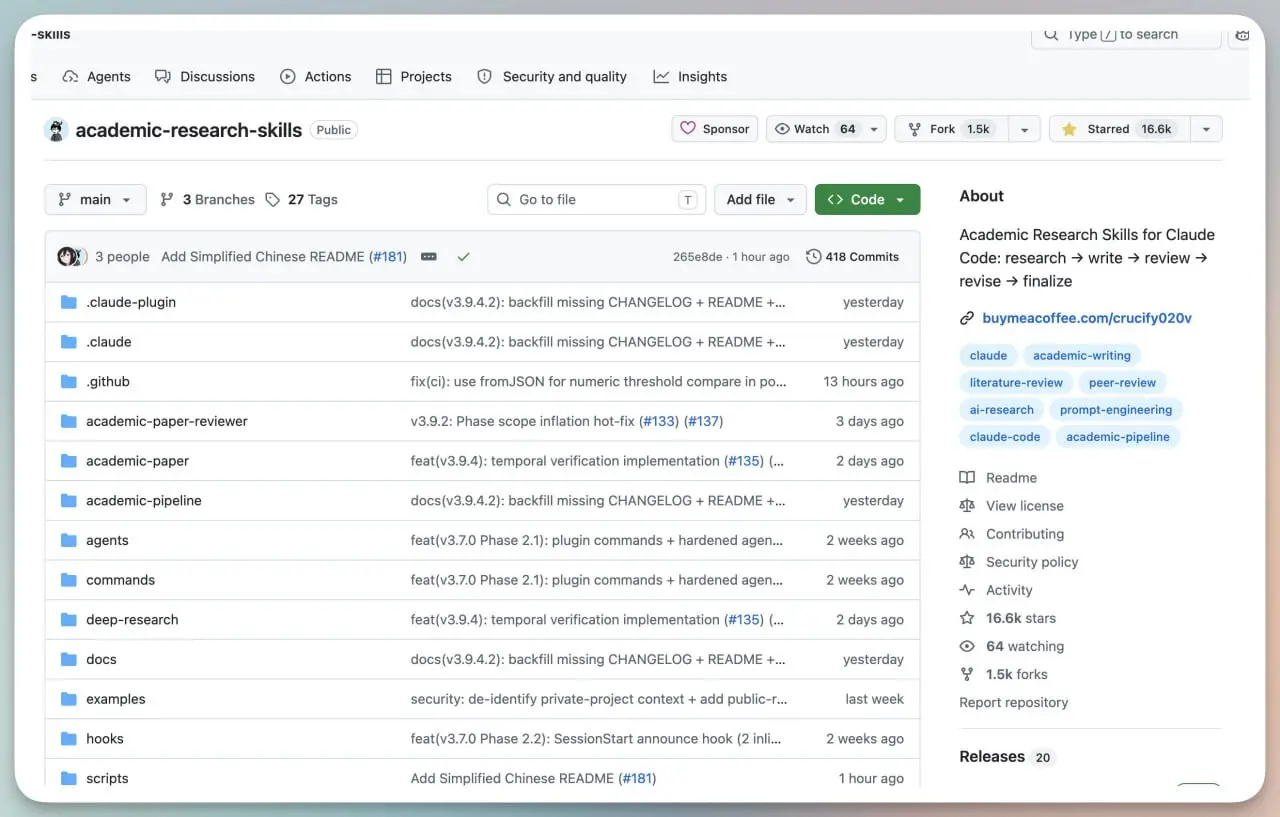Image resolution: width=1280 pixels, height=817 pixels.
Task: View the 64 watching list
Action: 1011,646
